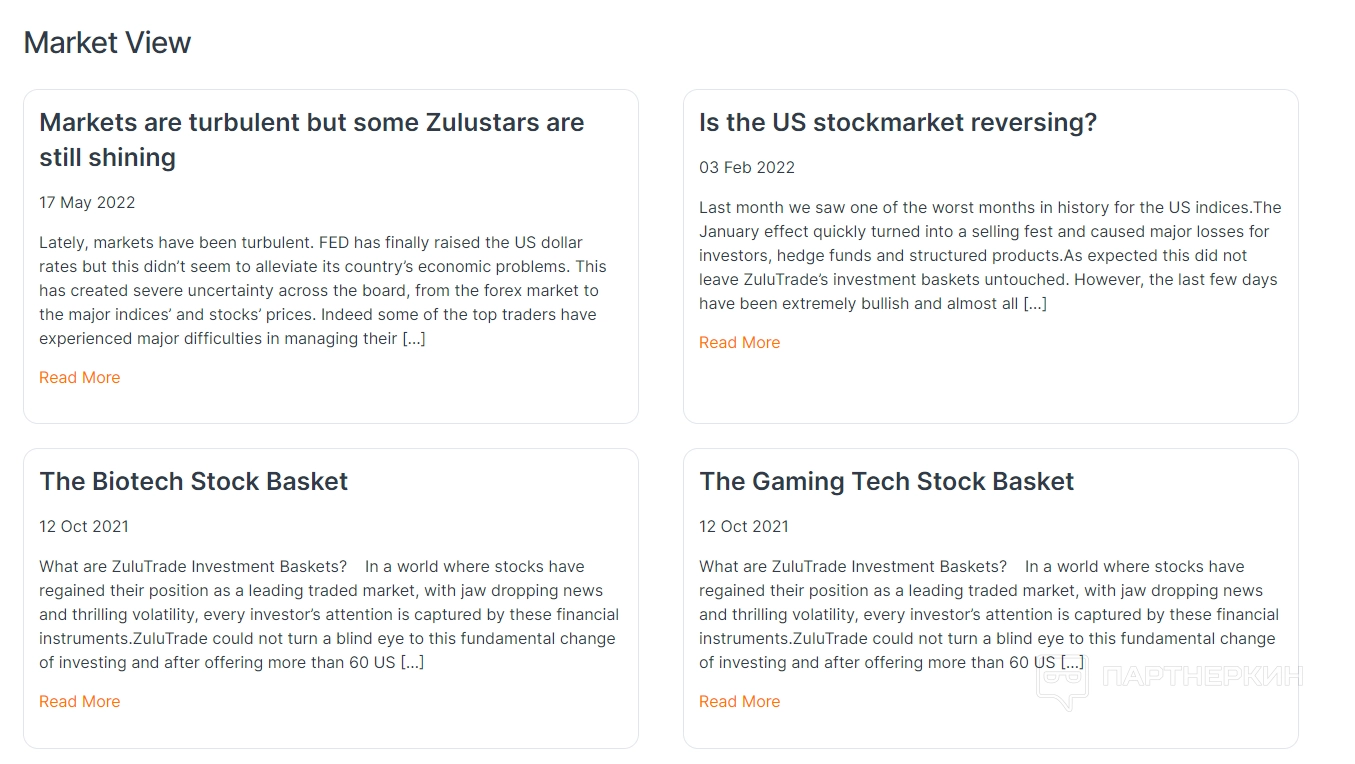
Task: Click the date in the Gaming Tech card
Action: (744, 526)
